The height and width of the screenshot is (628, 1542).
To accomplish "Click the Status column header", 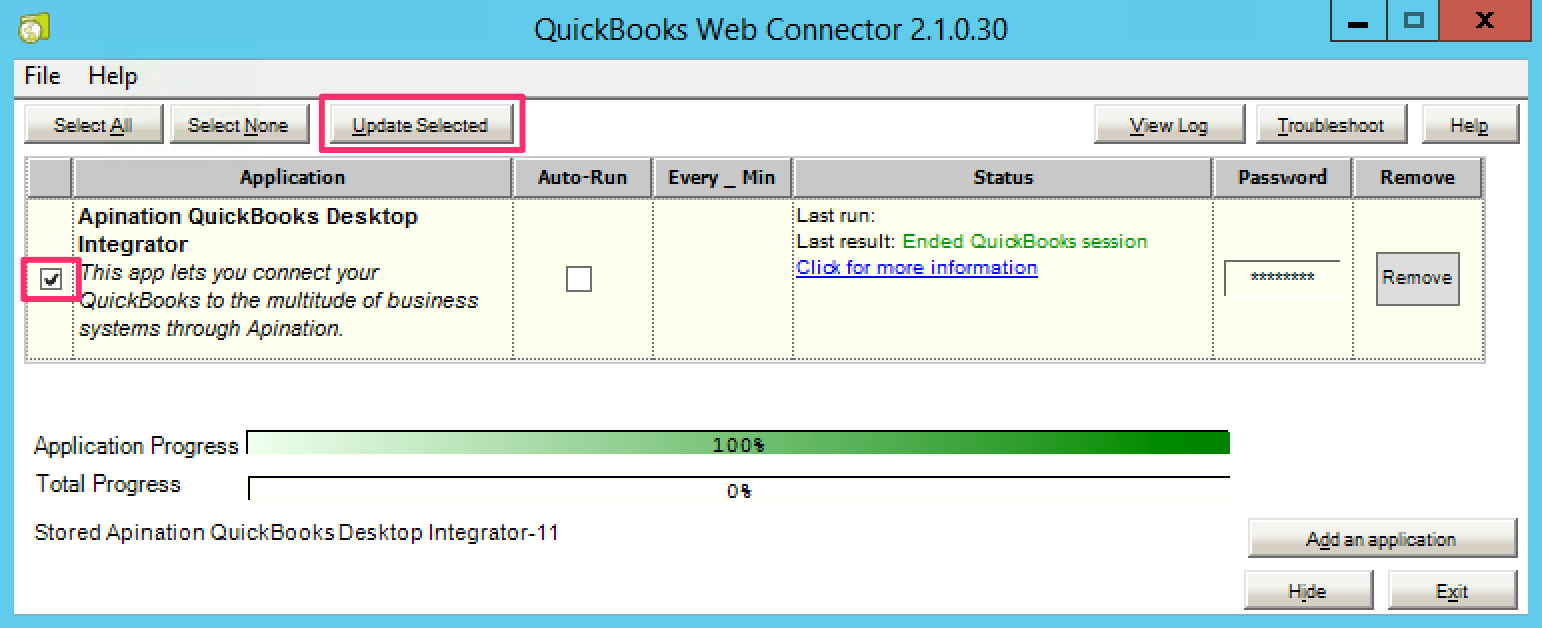I will pyautogui.click(x=1003, y=178).
